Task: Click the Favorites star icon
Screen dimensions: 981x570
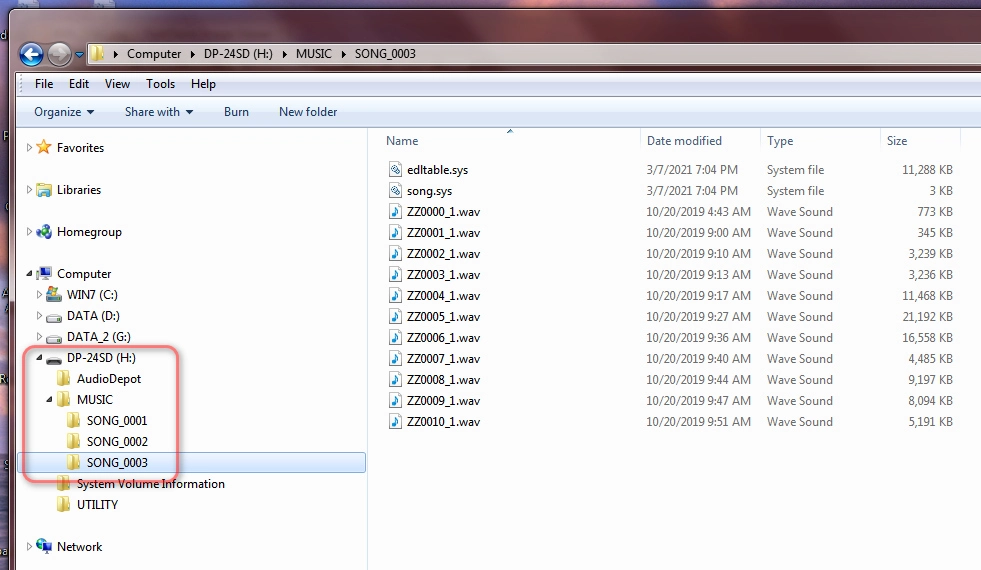Action: [44, 148]
